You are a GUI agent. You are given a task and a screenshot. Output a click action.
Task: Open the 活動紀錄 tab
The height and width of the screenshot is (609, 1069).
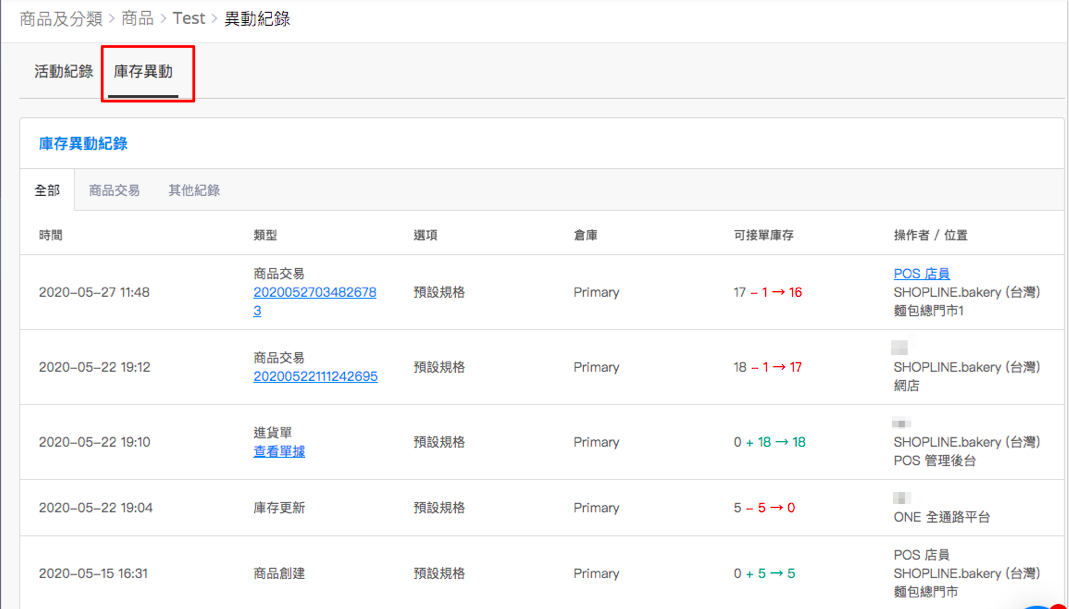(63, 72)
